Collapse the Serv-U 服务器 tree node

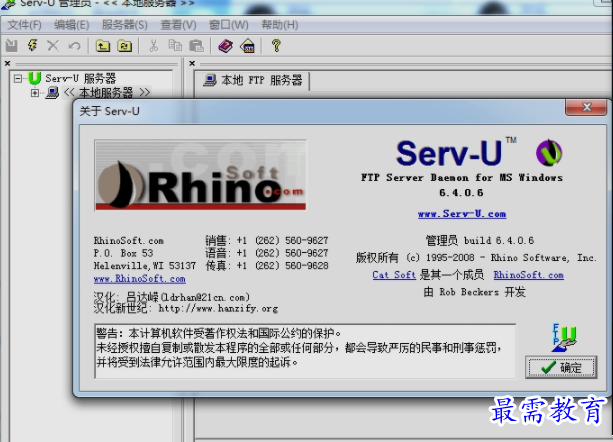(x=18, y=79)
